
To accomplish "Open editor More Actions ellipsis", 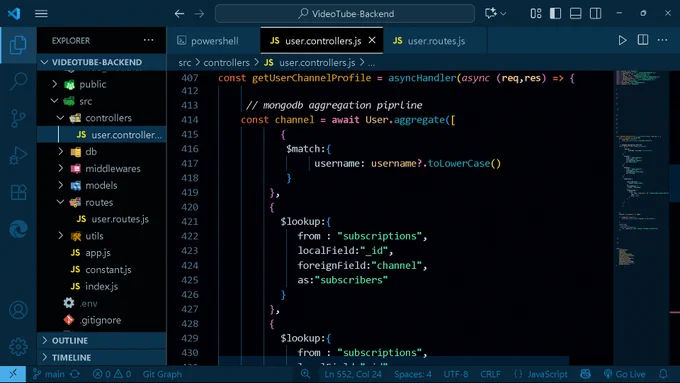I will coord(662,40).
